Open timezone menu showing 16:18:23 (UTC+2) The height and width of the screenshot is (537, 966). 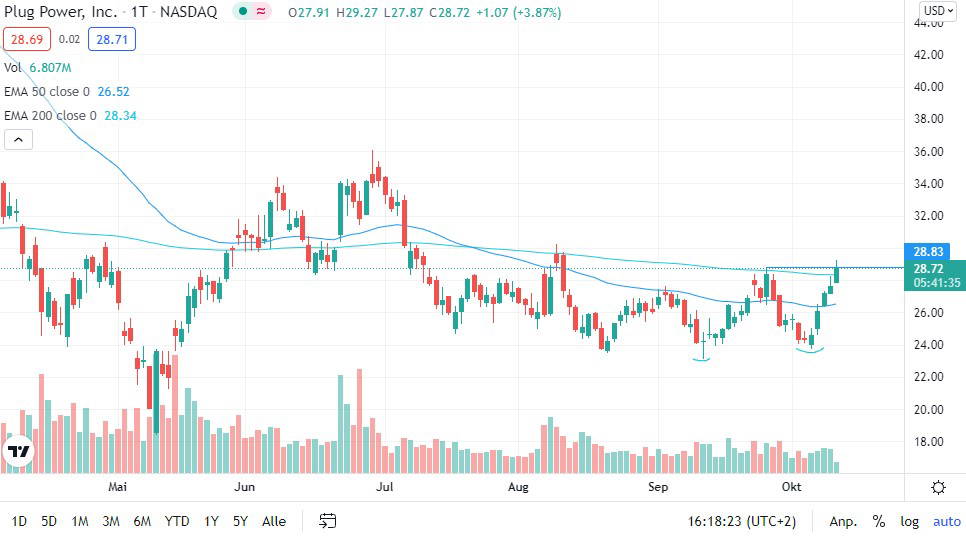click(x=742, y=521)
